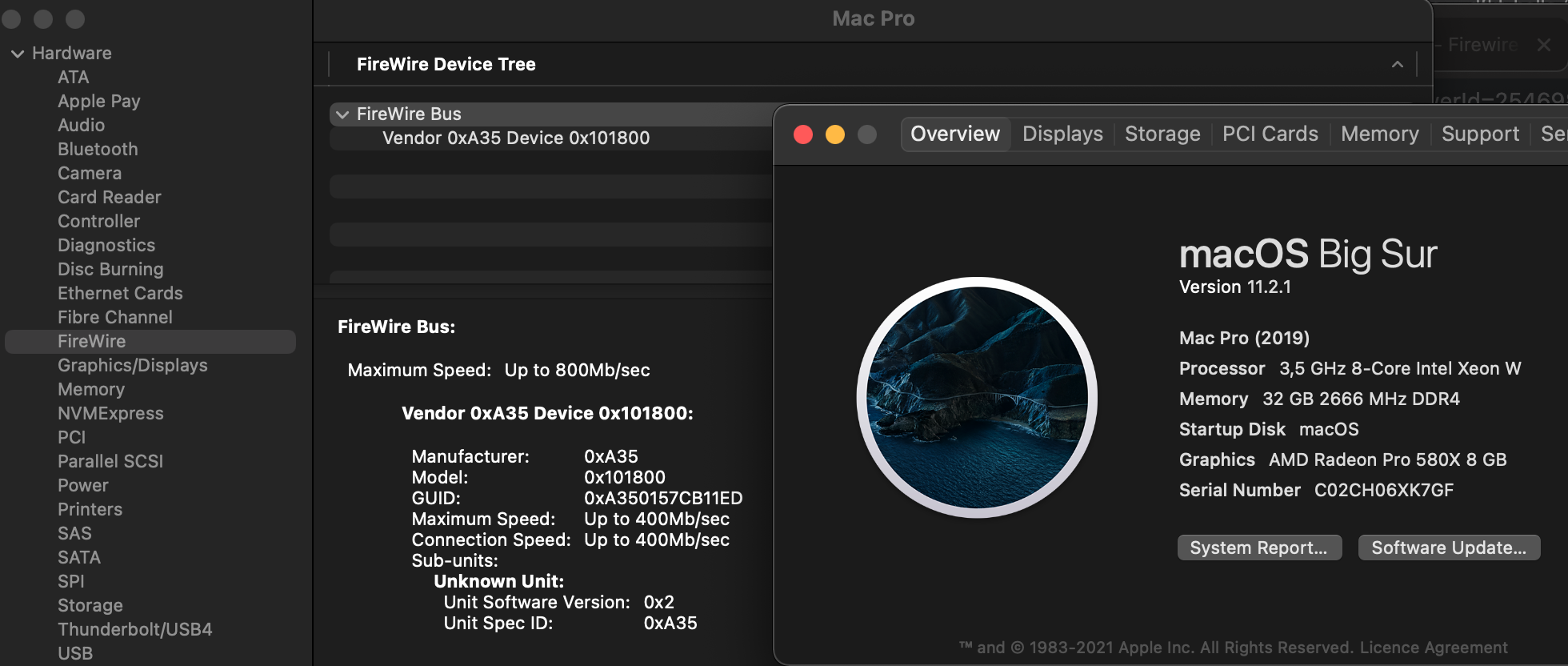Image resolution: width=1568 pixels, height=666 pixels.
Task: Click the Mac Pro (2019) model name
Action: [x=1244, y=339]
